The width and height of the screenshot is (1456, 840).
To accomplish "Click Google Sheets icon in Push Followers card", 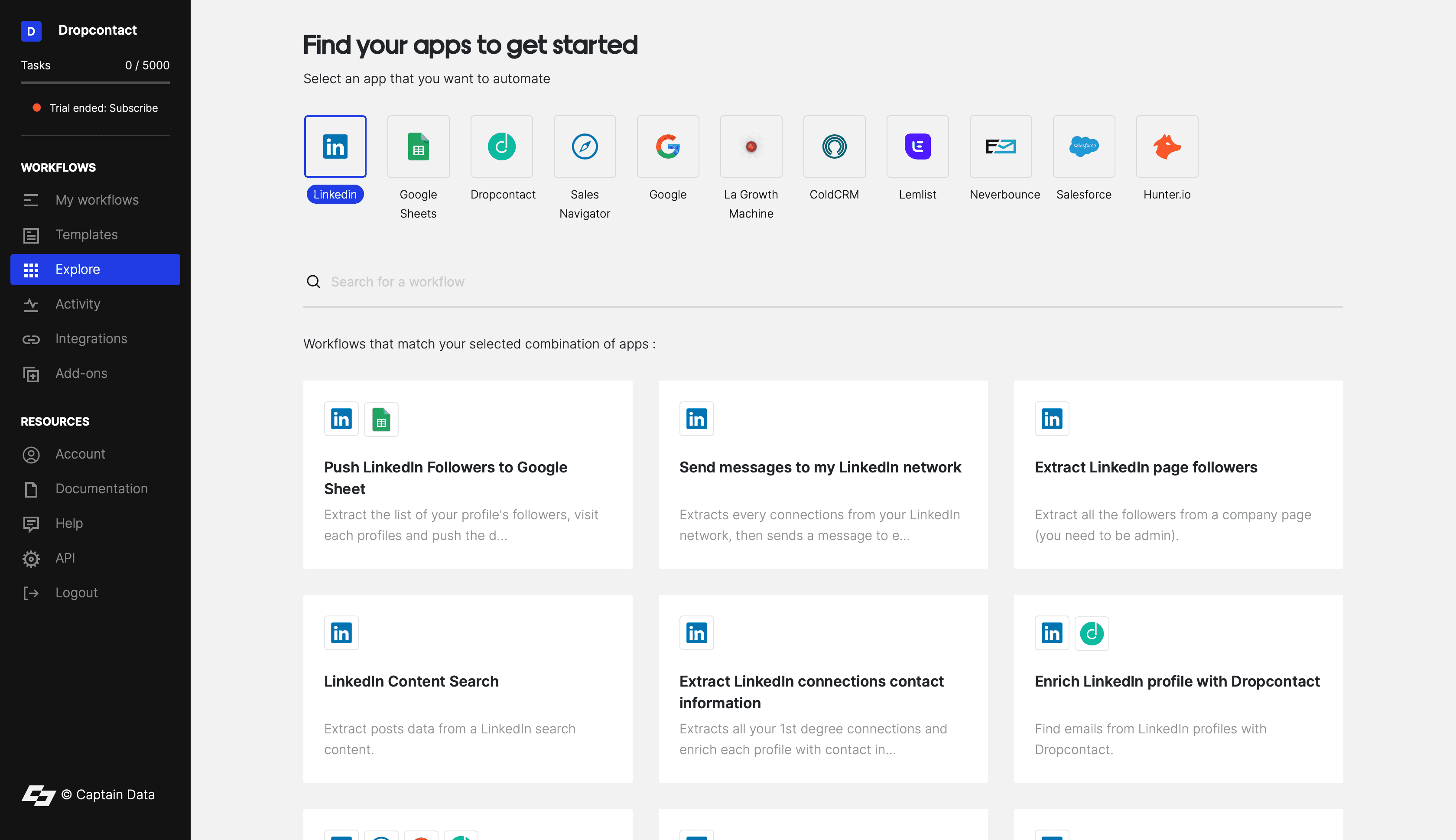I will (381, 419).
